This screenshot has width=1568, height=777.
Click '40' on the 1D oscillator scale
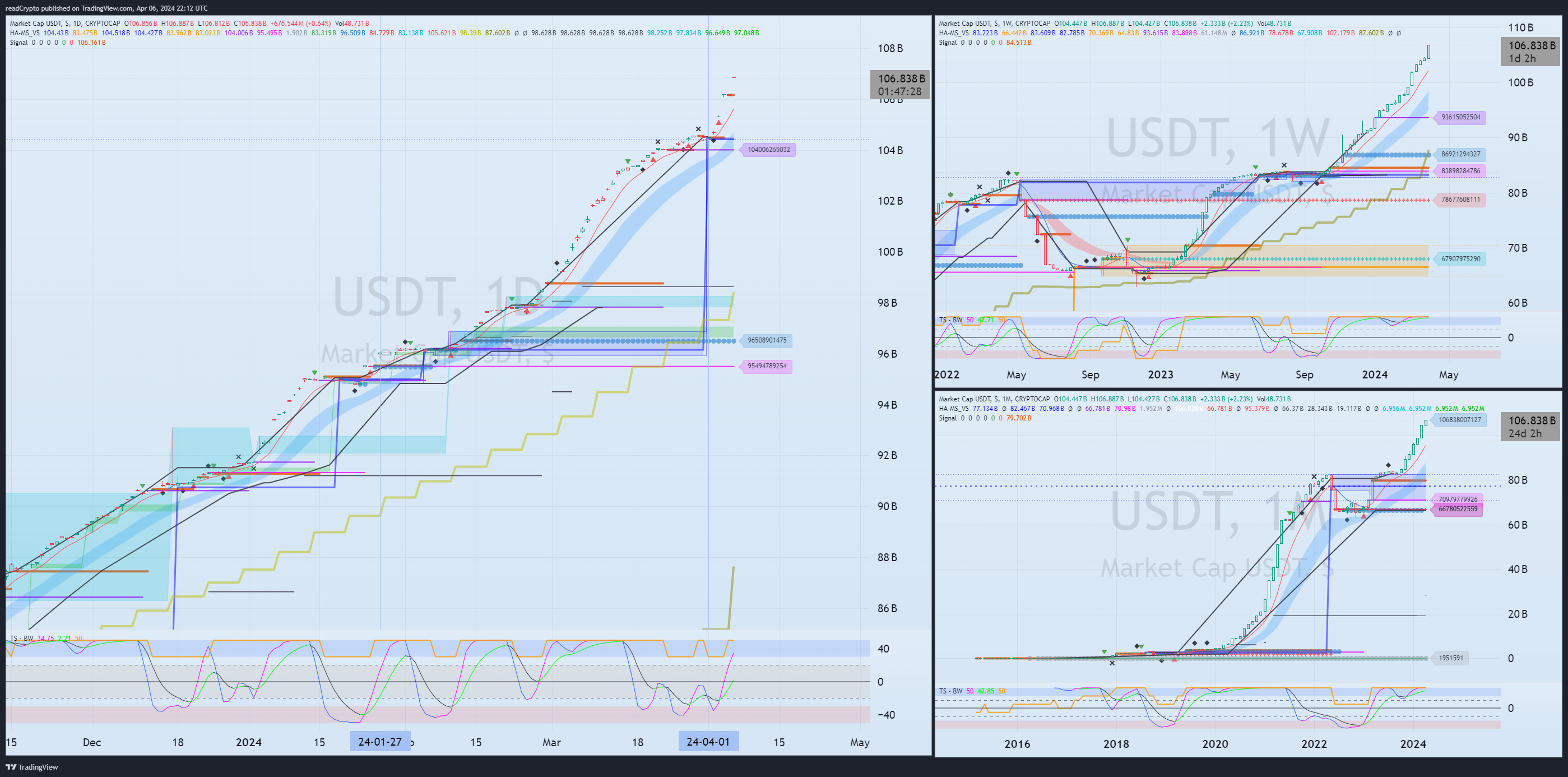pos(883,649)
